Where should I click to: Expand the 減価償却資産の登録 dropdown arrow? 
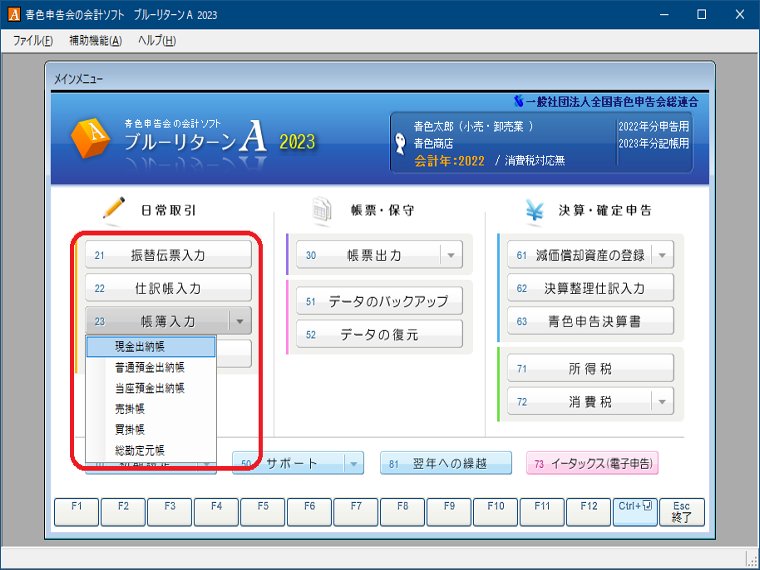click(663, 255)
